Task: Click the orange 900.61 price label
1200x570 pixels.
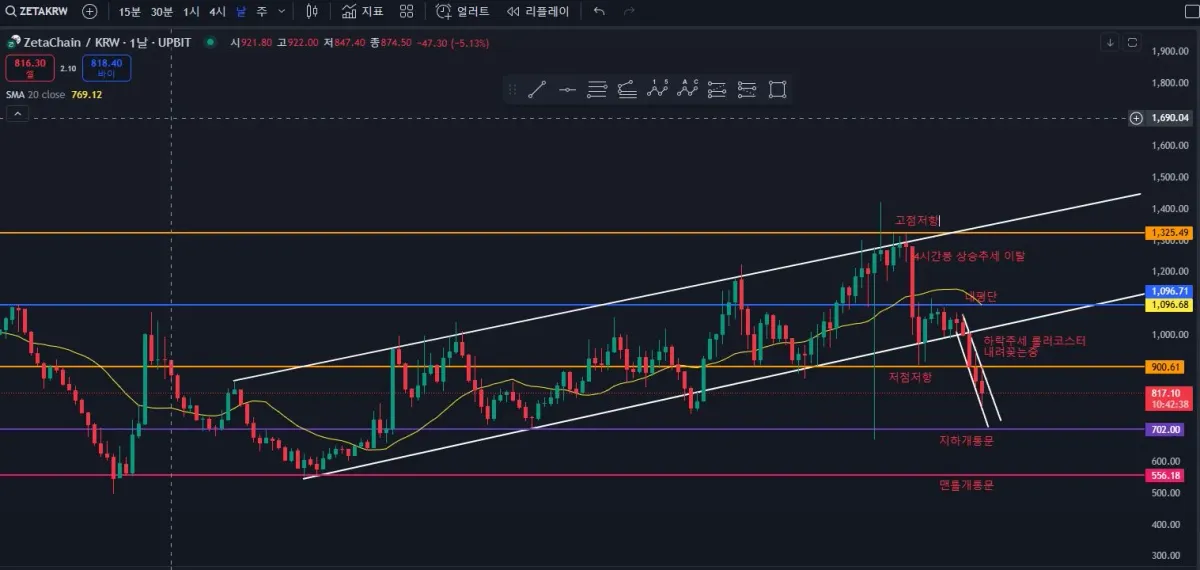Action: click(1166, 367)
